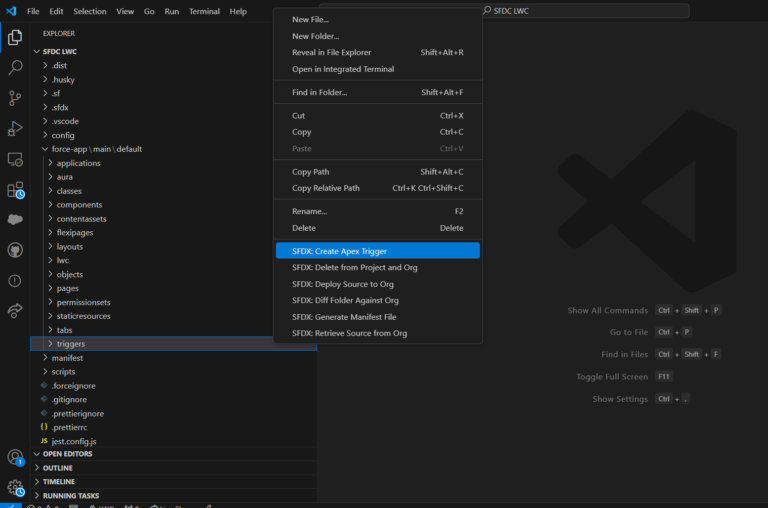Select New File... from context menu

[x=310, y=19]
